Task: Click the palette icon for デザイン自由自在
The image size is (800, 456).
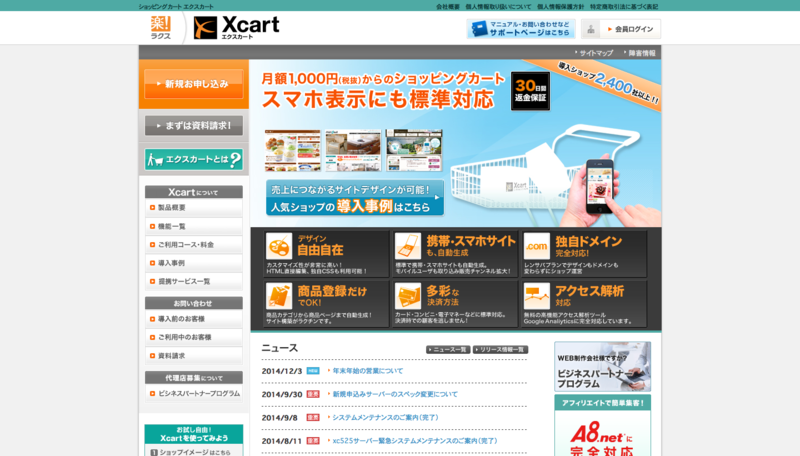Action: point(279,246)
